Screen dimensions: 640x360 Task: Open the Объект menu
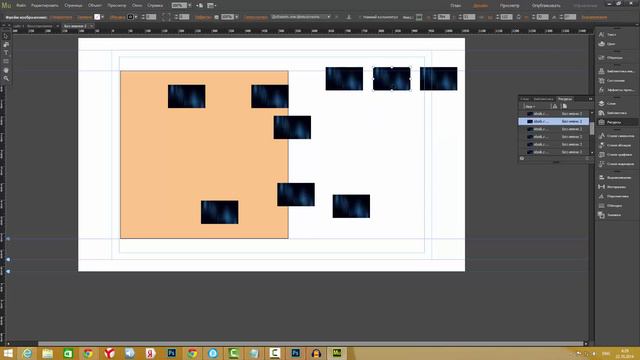(95, 5)
